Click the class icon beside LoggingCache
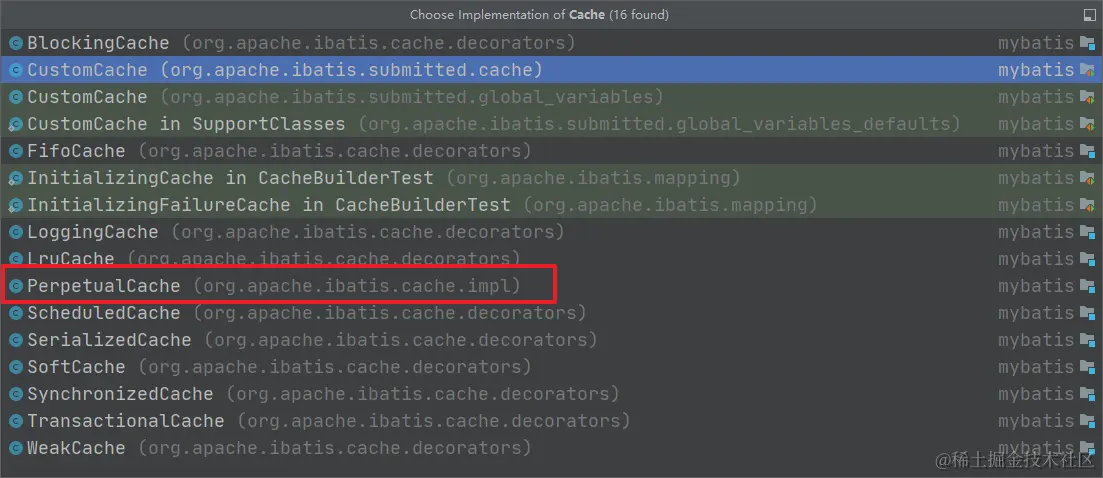The height and width of the screenshot is (478, 1103). coord(15,232)
